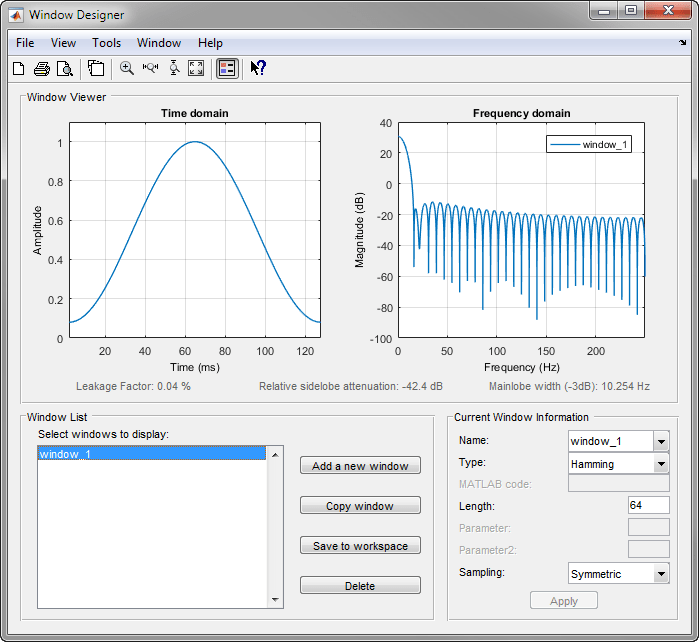Click the Full View Analysis toolbar icon
The image size is (699, 642).
(x=96, y=69)
